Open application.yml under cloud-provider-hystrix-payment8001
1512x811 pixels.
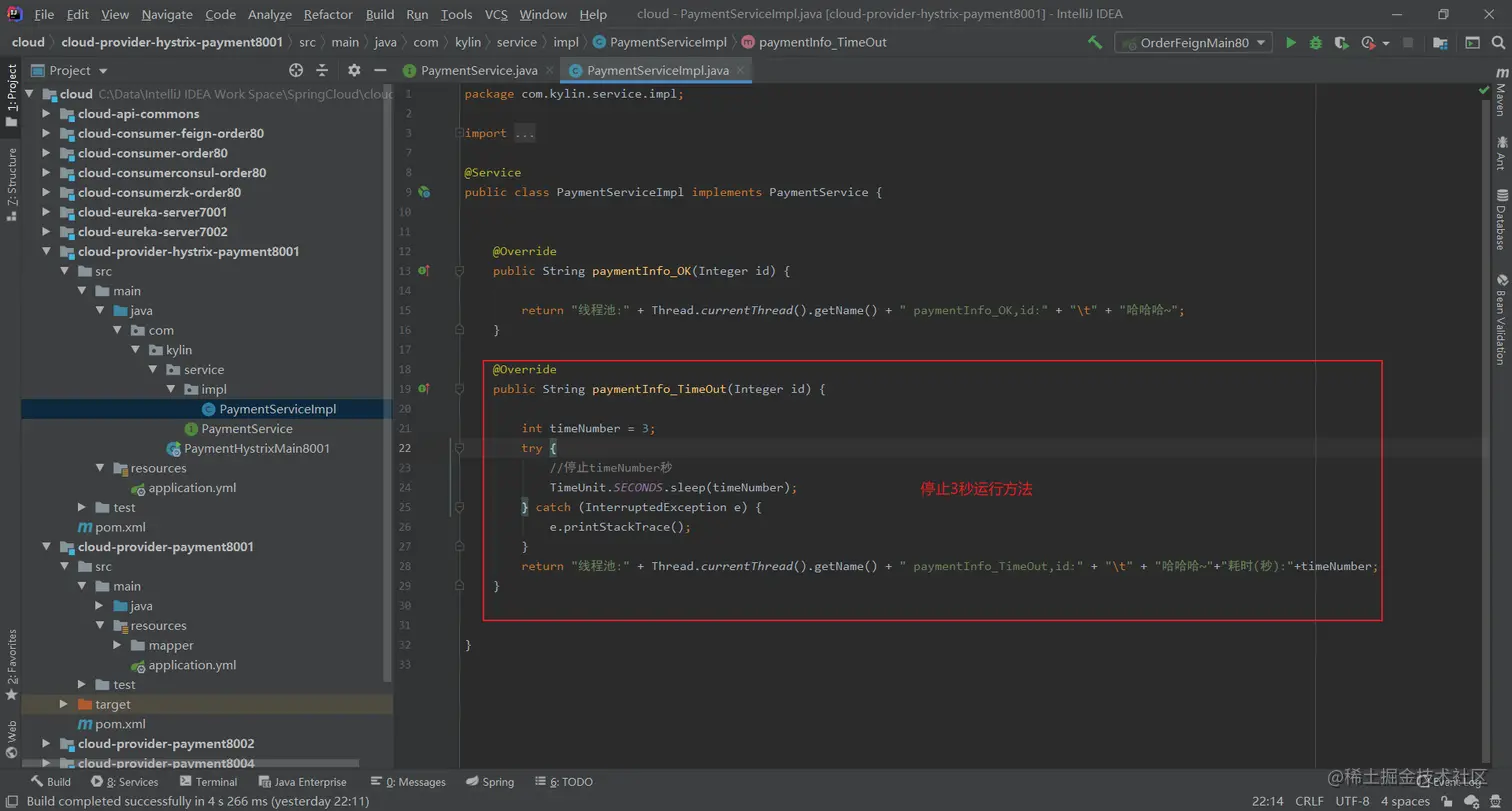point(192,488)
